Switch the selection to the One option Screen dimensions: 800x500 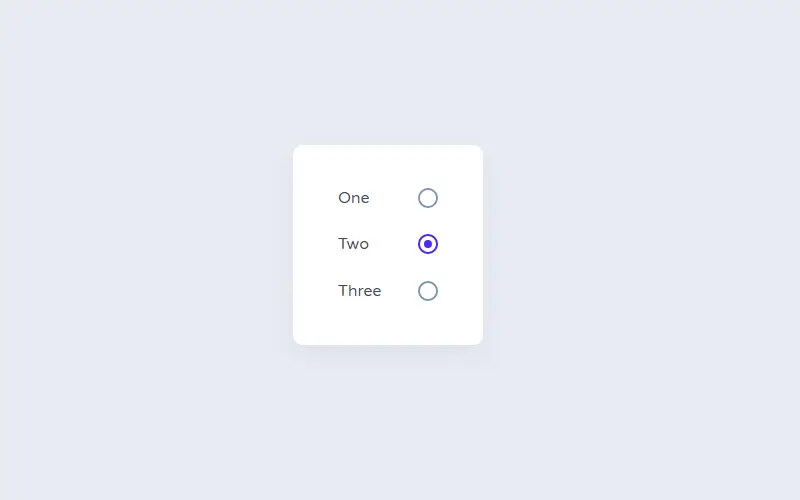428,198
